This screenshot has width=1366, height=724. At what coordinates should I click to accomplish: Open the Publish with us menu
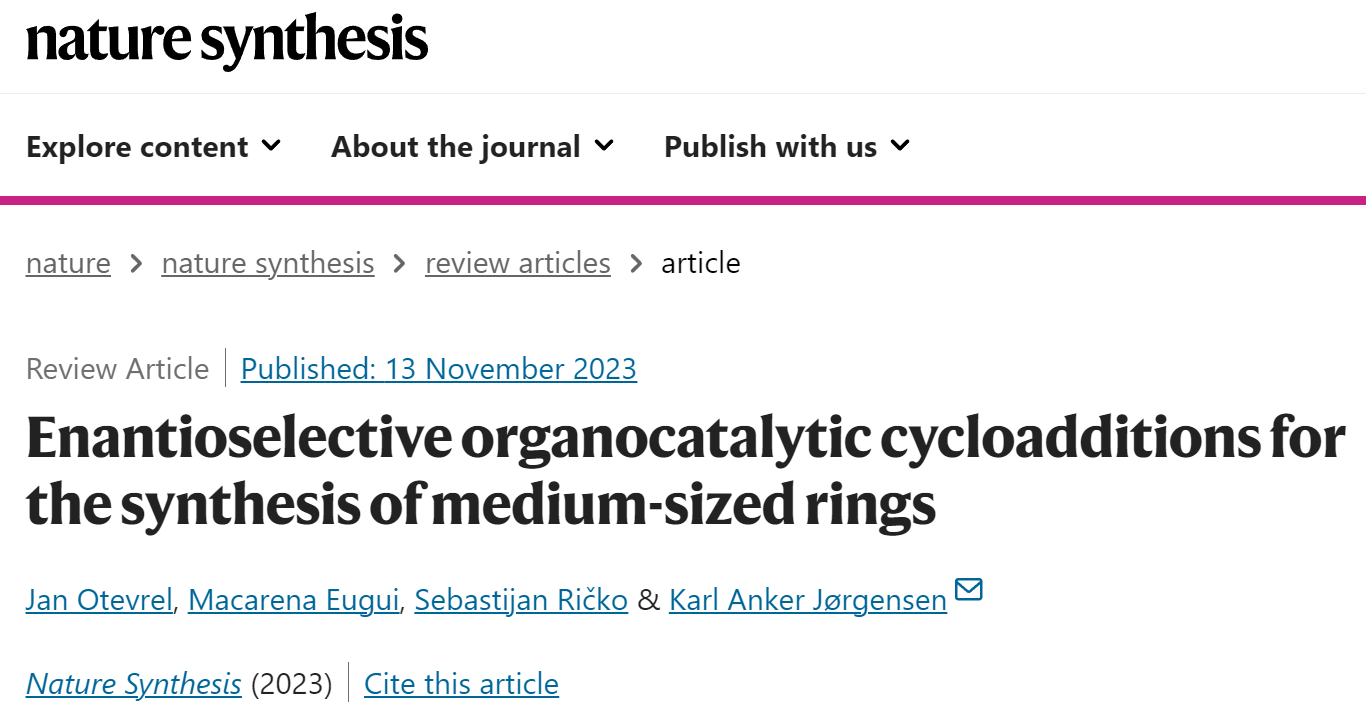click(787, 147)
